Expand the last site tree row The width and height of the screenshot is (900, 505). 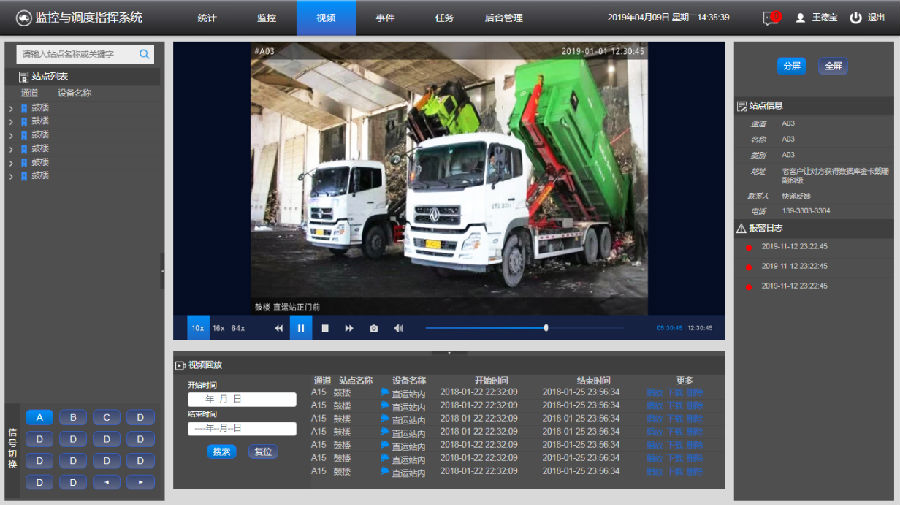[x=11, y=175]
